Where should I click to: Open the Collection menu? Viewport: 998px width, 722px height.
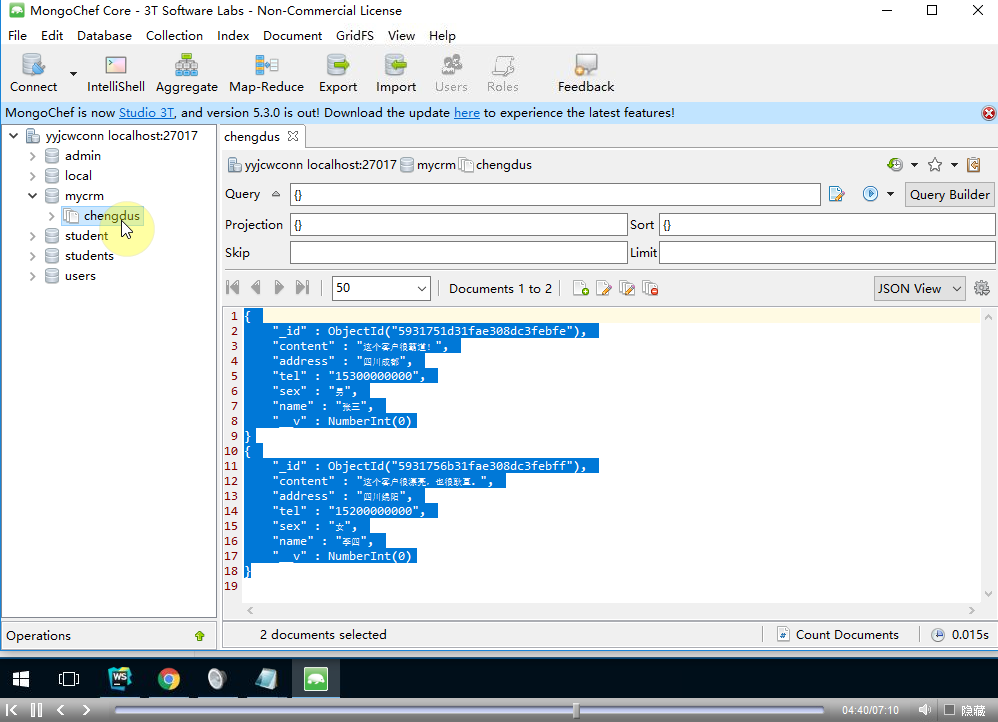174,35
